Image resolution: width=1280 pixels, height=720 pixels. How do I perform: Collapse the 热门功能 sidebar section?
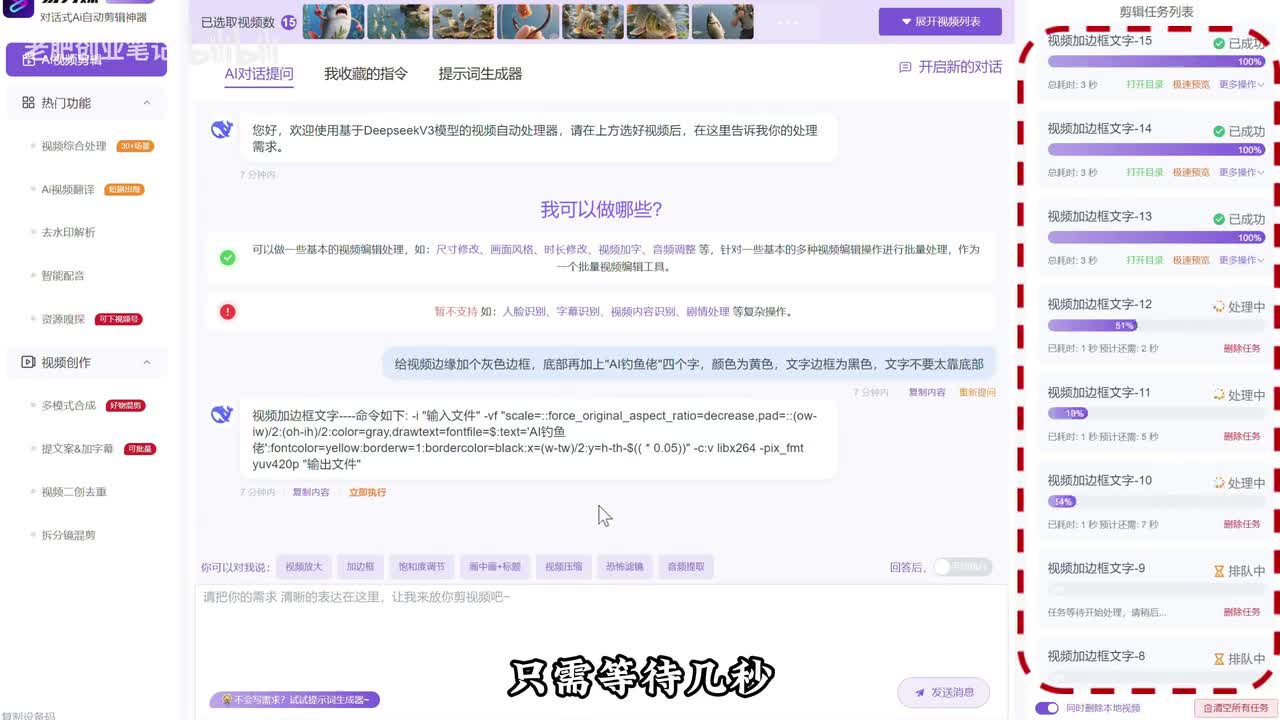pyautogui.click(x=147, y=103)
